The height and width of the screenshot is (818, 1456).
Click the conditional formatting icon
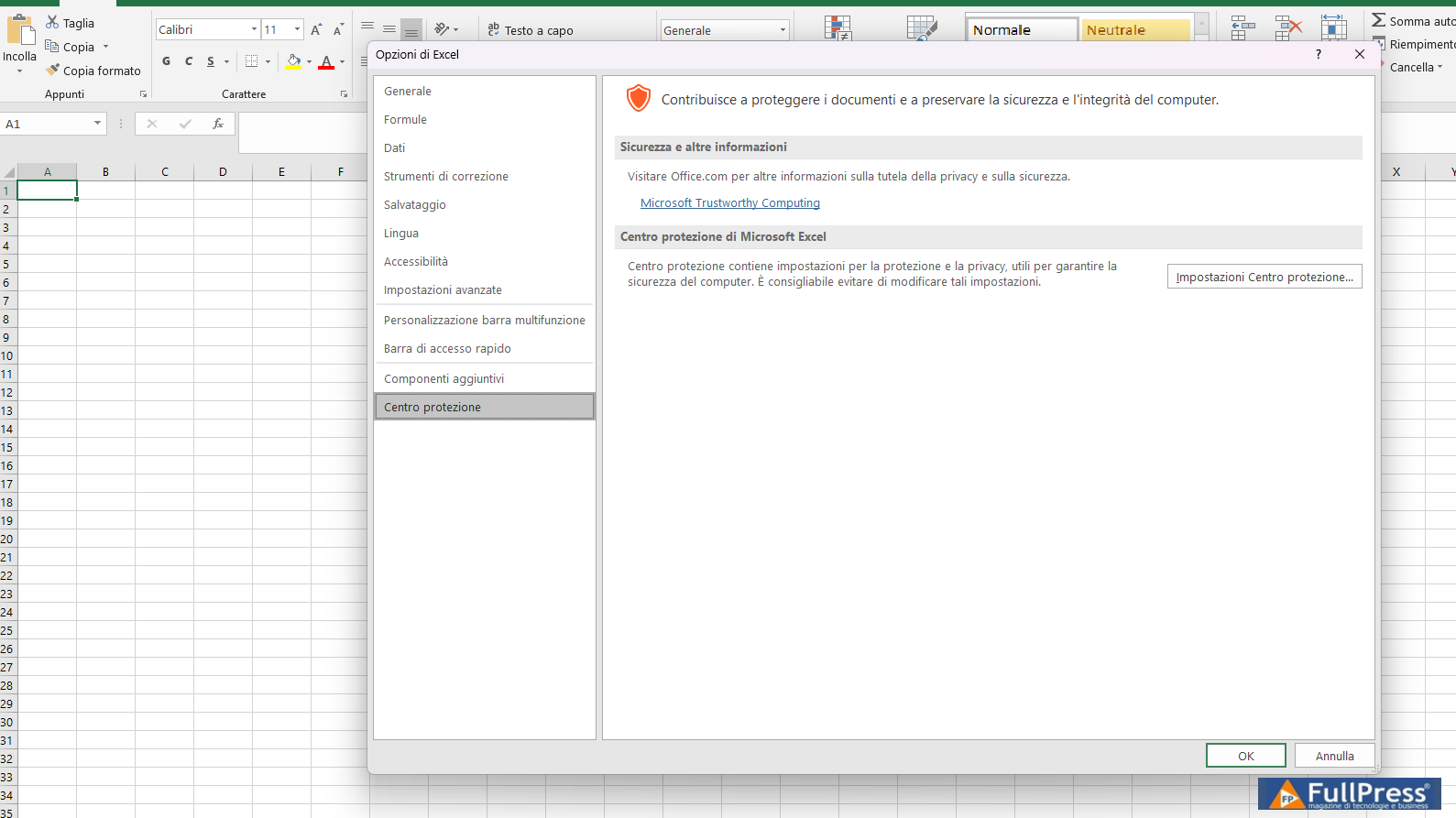point(837,28)
